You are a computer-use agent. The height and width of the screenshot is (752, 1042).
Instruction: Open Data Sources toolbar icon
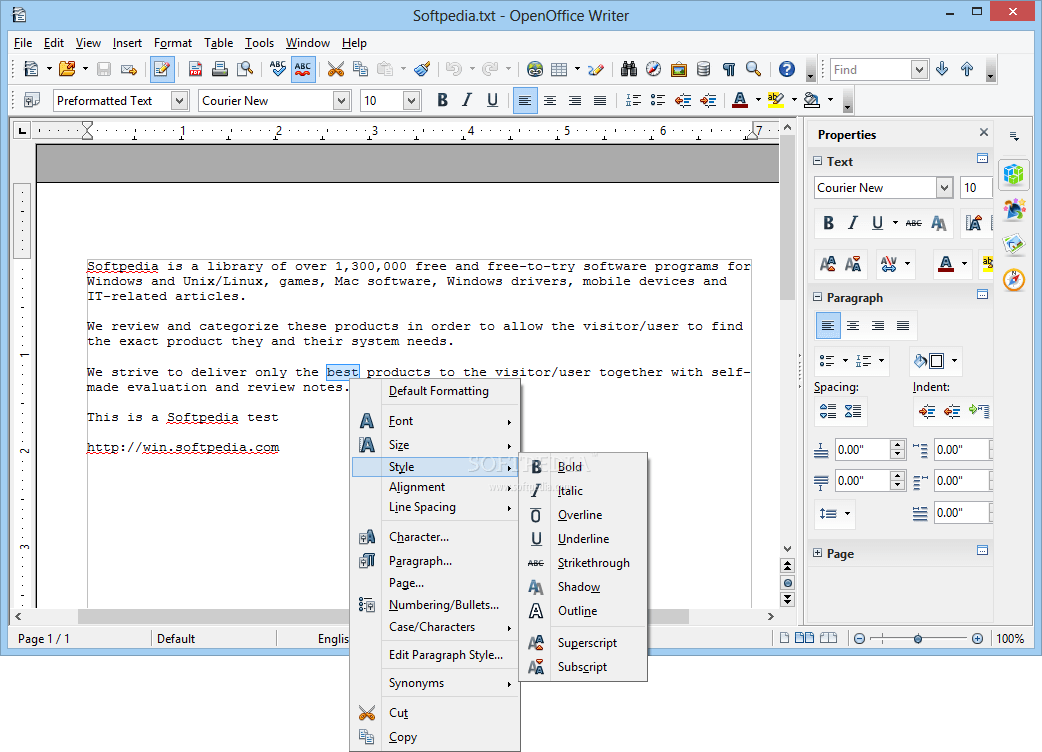[x=704, y=69]
